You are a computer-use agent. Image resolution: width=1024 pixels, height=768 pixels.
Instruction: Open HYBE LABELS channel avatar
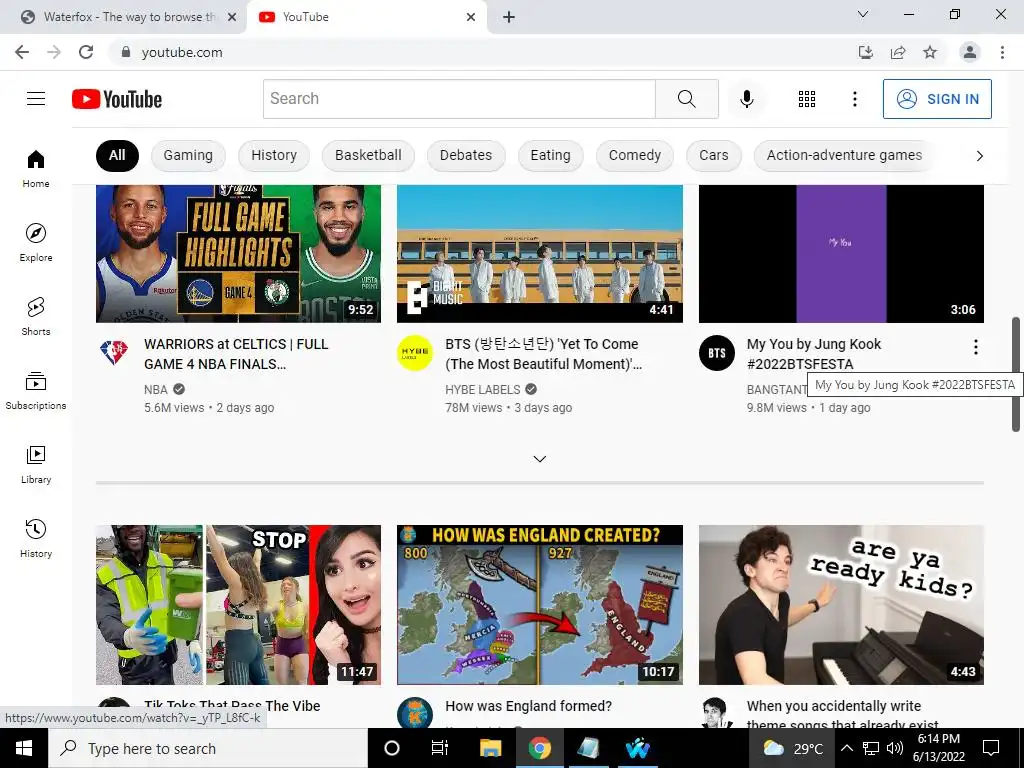pos(415,353)
